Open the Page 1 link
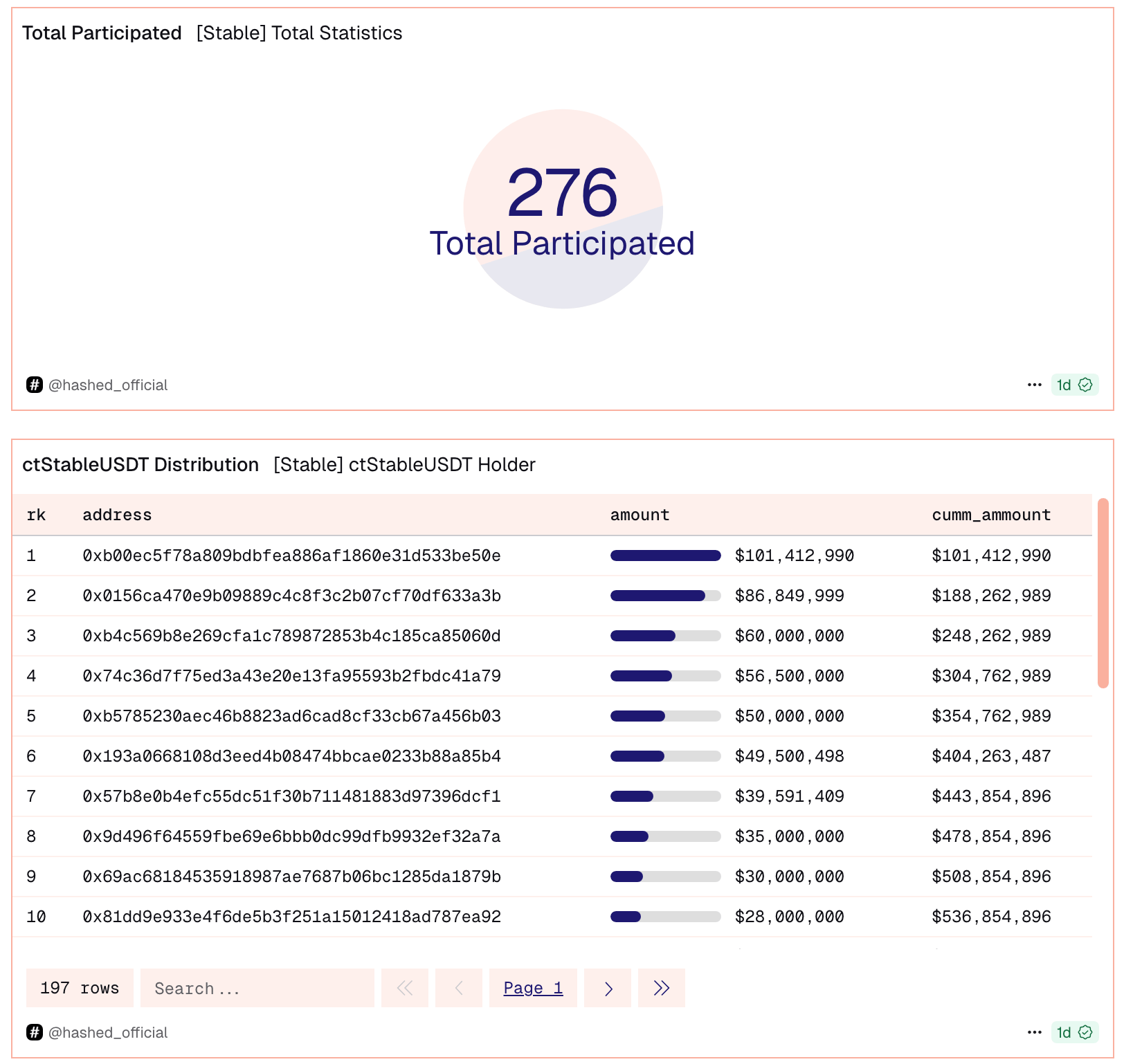 (x=533, y=988)
